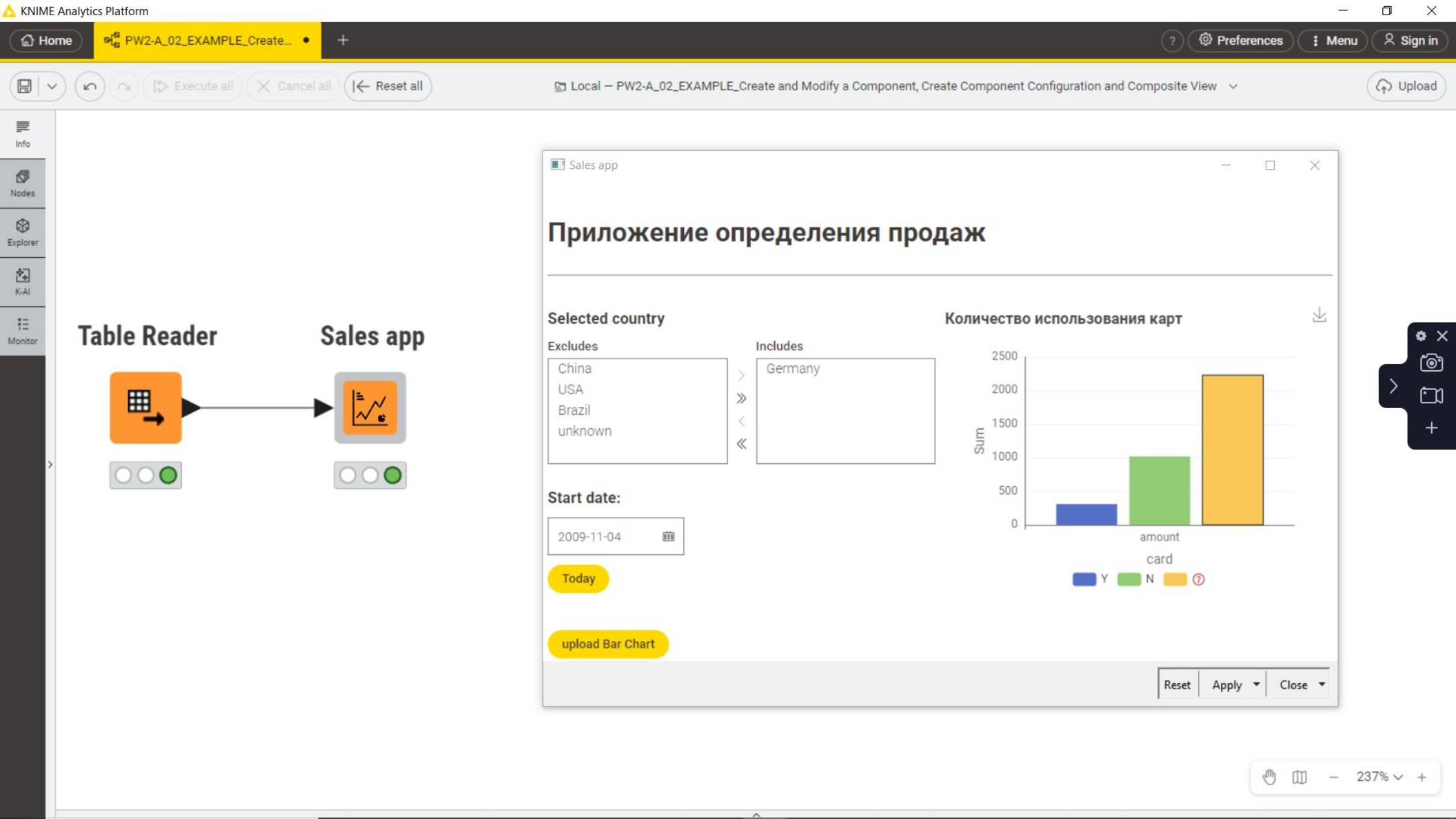Take a screenshot with the camera icon
This screenshot has width=1456, height=819.
(x=1431, y=362)
